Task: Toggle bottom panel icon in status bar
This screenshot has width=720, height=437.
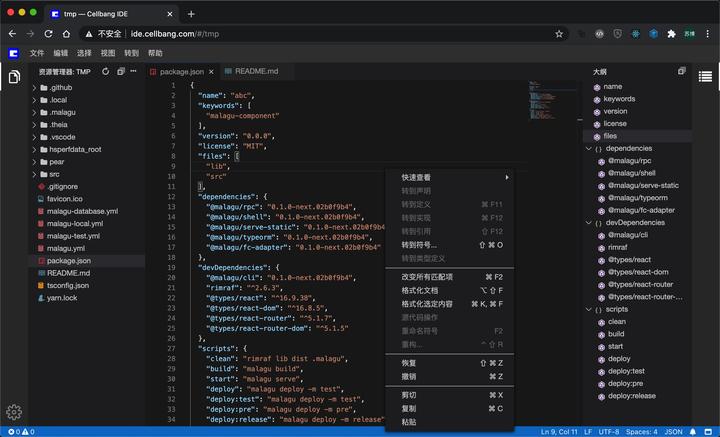Action: click(x=708, y=431)
